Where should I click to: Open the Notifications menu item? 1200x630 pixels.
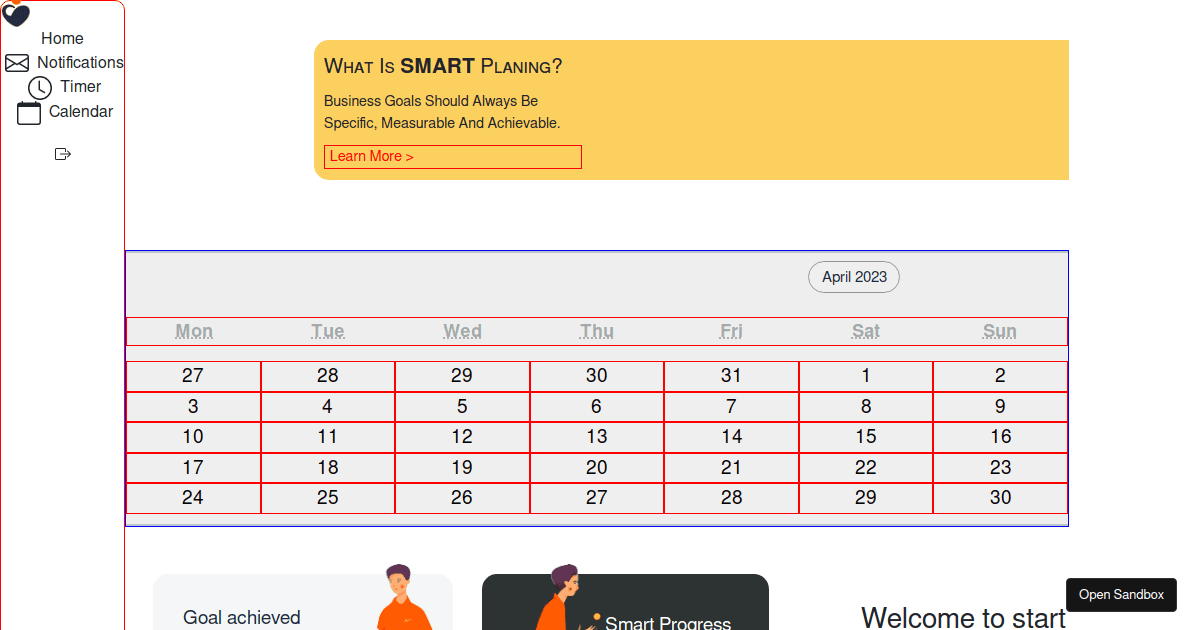click(x=80, y=62)
